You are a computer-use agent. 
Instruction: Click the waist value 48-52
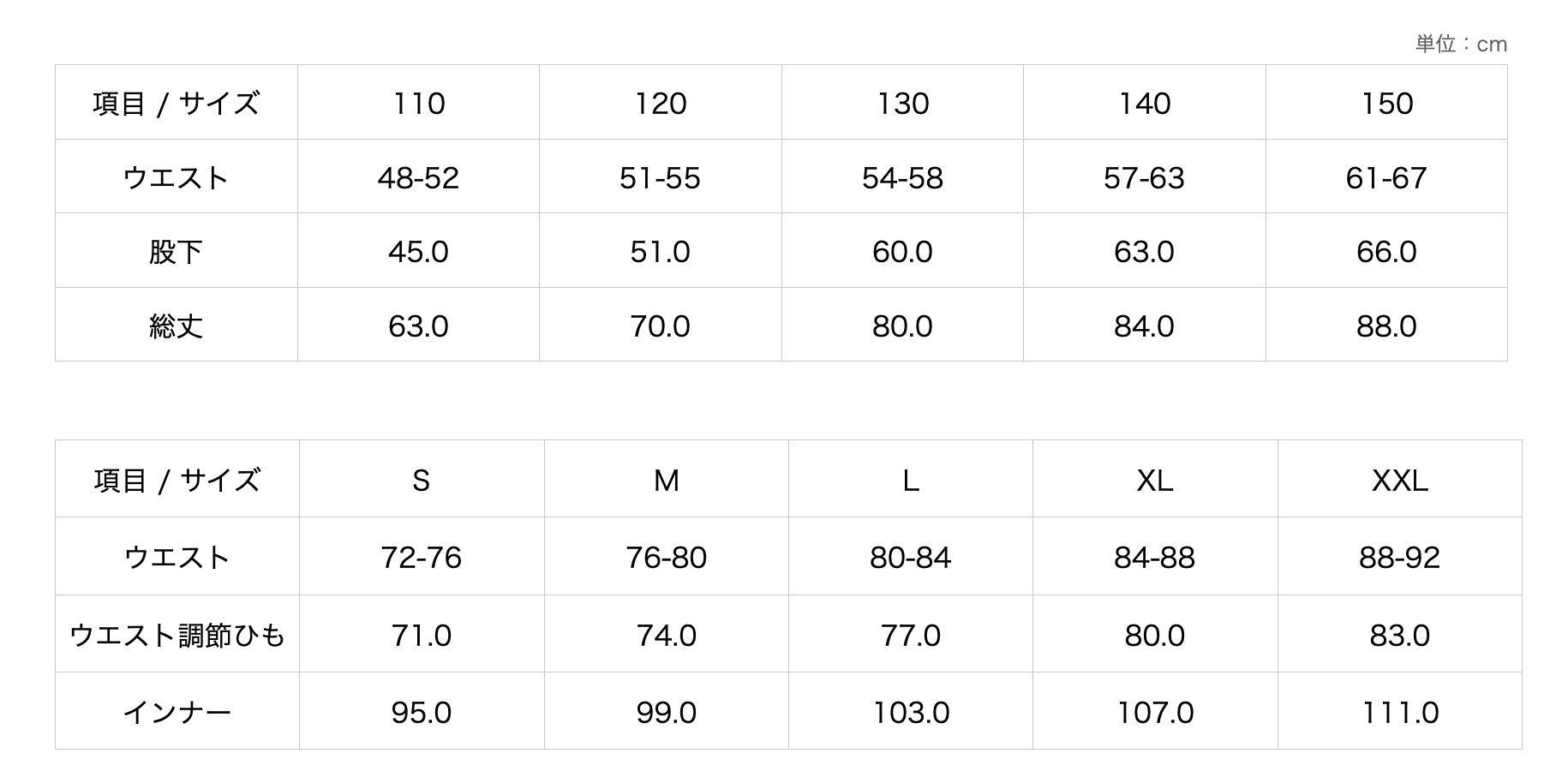[x=418, y=178]
